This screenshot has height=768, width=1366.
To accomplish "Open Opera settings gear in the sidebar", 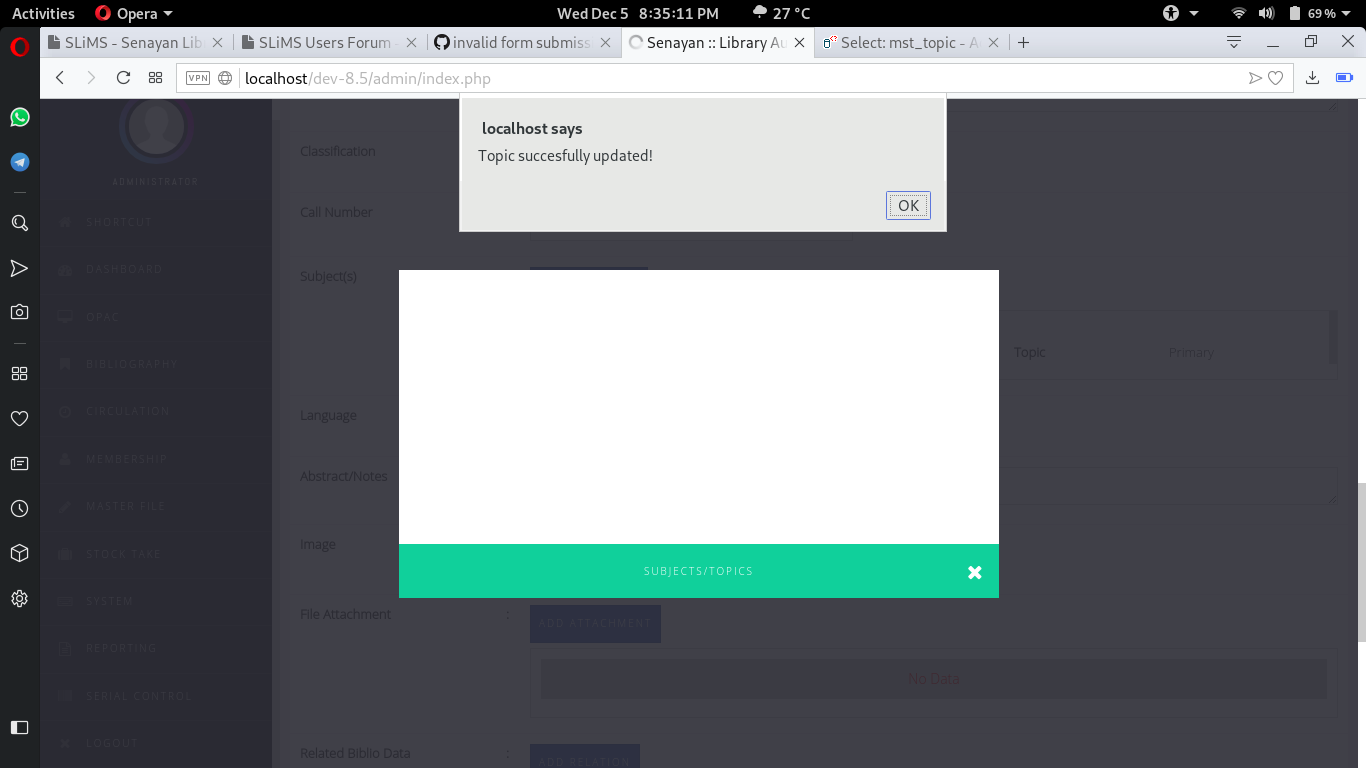I will point(19,598).
